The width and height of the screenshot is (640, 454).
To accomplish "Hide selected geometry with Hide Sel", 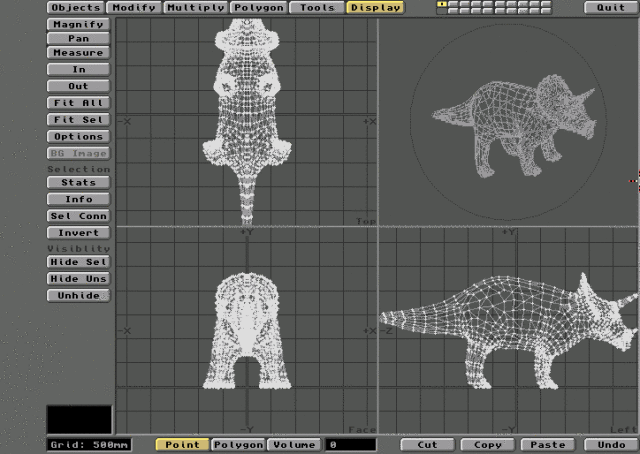I will pos(79,262).
